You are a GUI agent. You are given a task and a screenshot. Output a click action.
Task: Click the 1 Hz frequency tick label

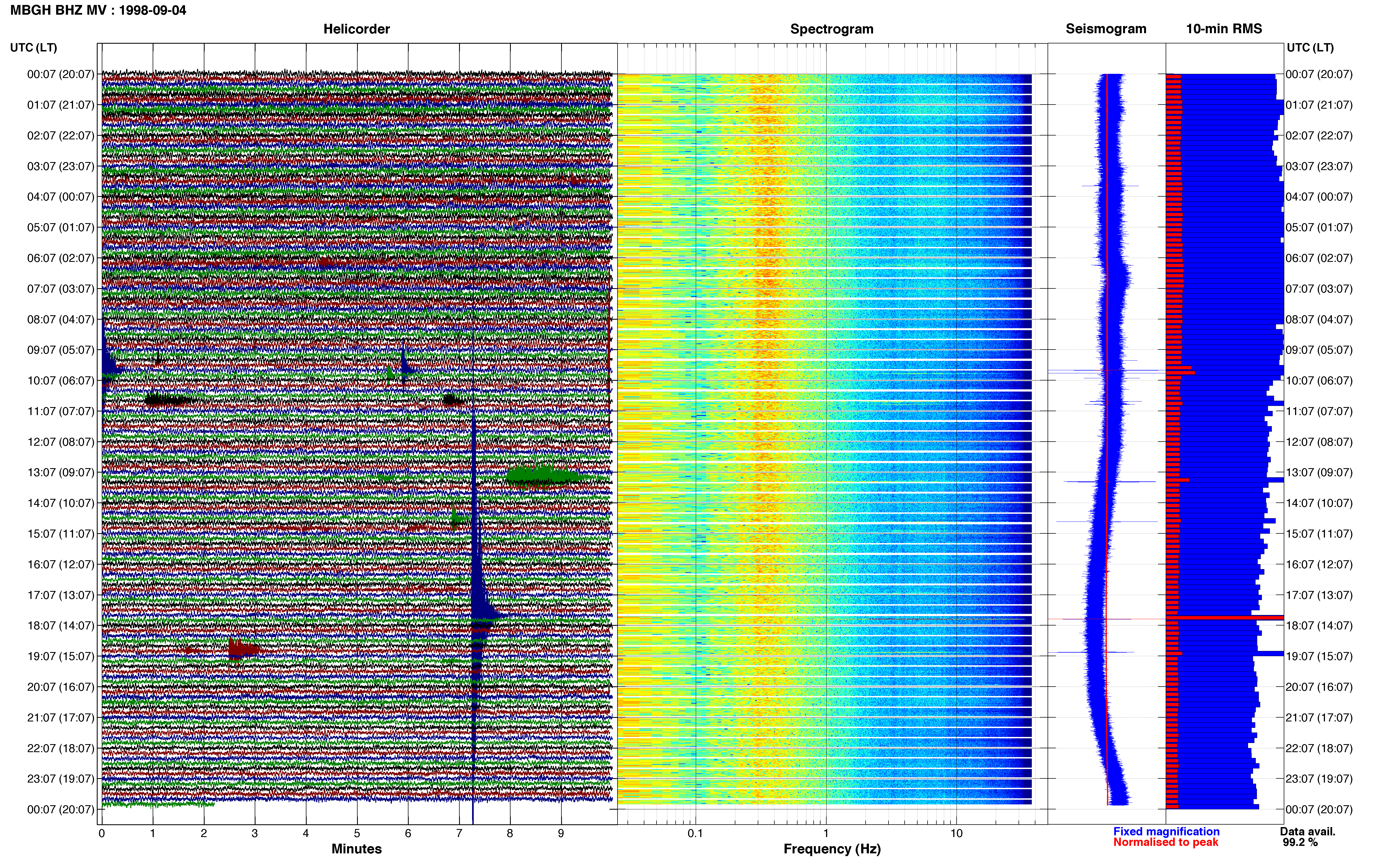point(826,833)
